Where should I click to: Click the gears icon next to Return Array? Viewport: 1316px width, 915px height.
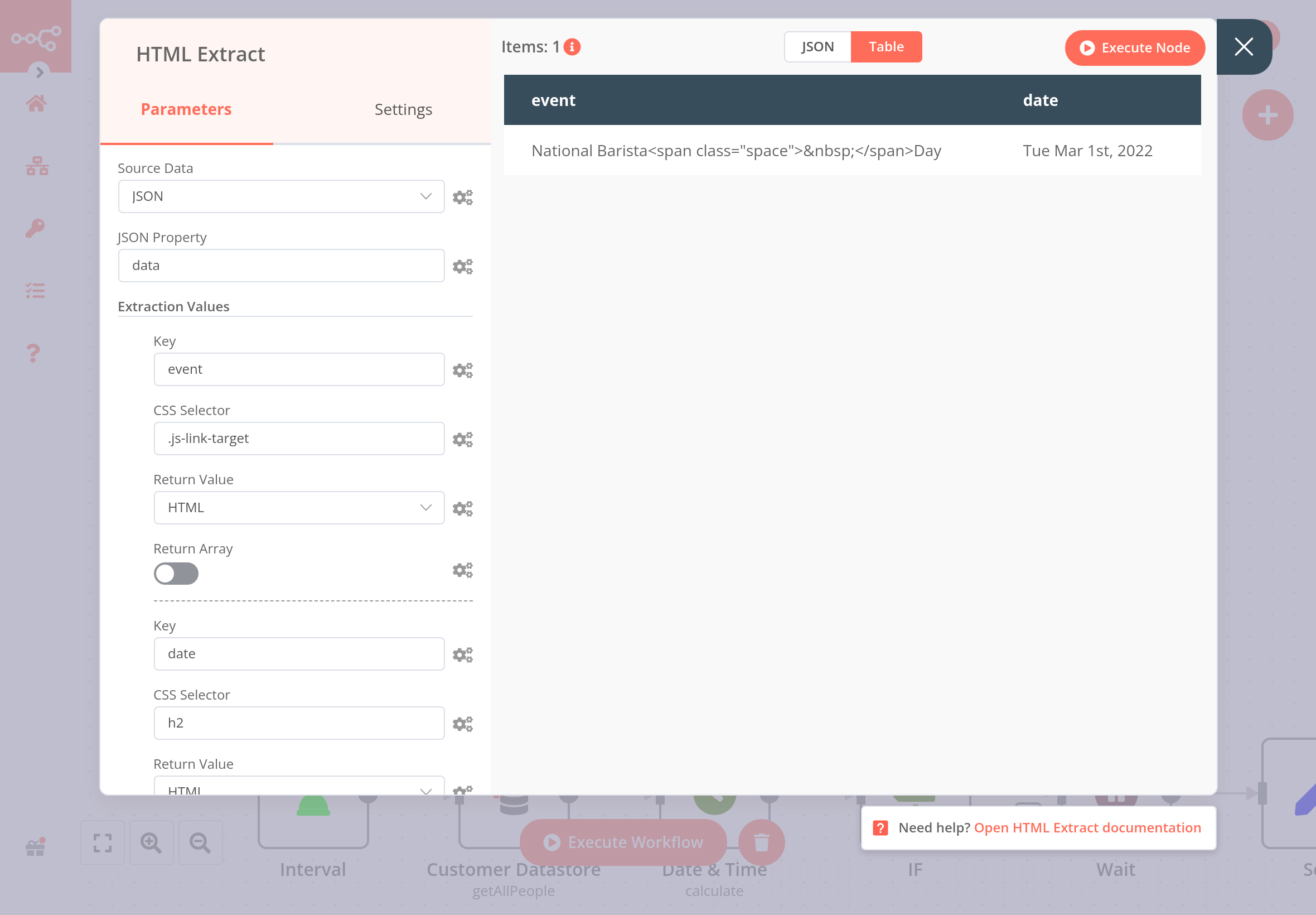[462, 570]
